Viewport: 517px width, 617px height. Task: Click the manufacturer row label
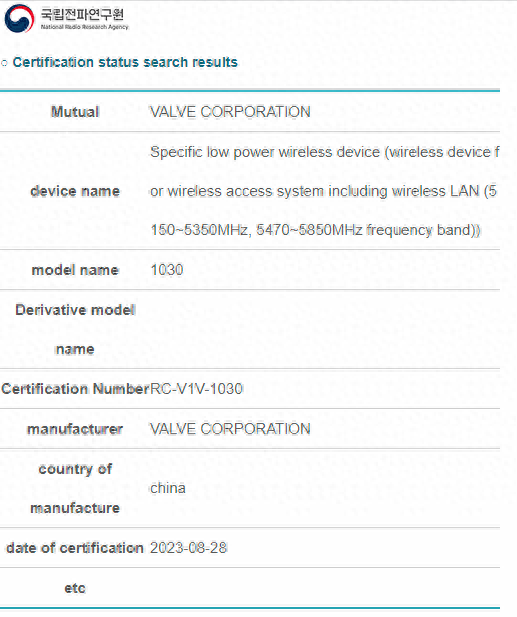click(75, 429)
